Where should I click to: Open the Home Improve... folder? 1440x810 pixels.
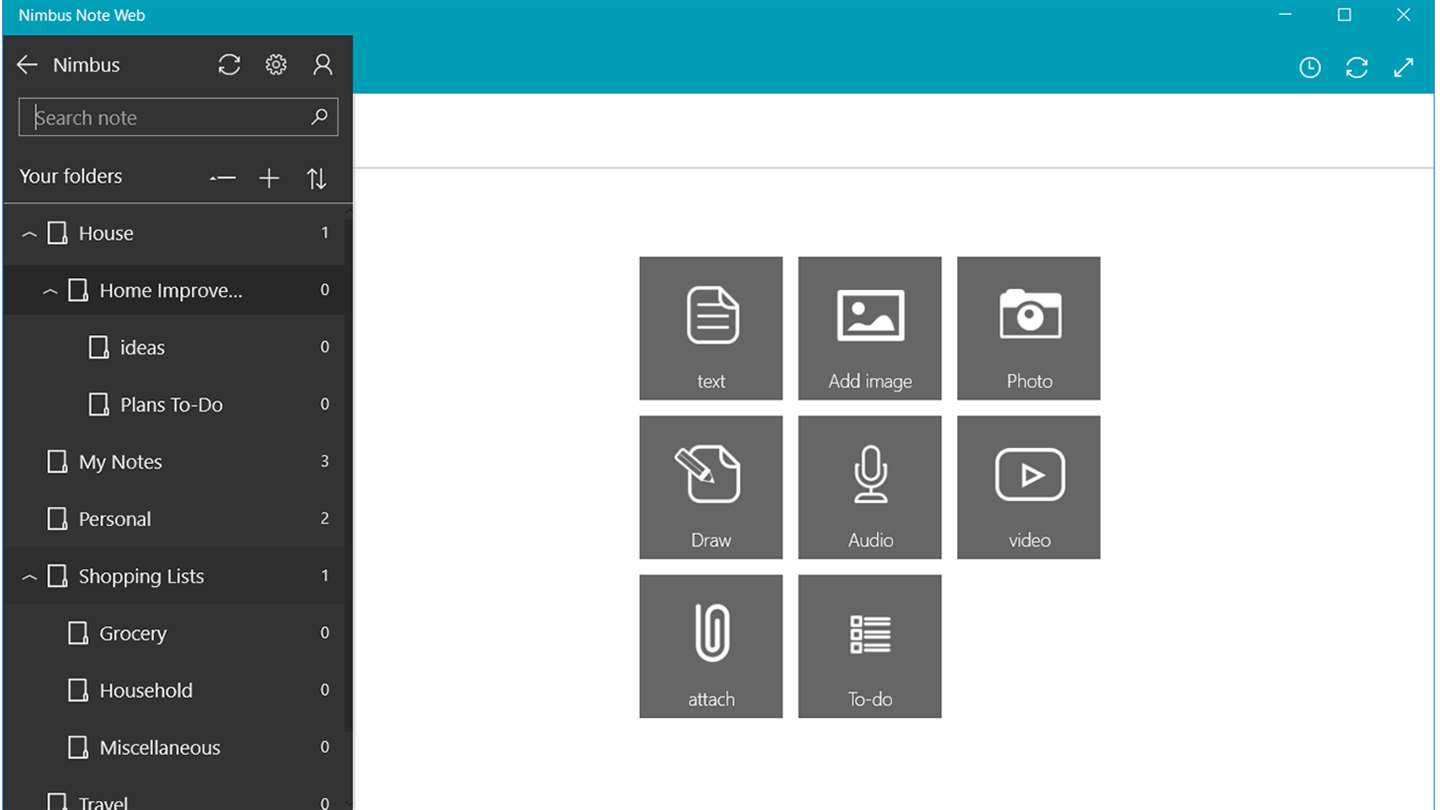pyautogui.click(x=174, y=290)
